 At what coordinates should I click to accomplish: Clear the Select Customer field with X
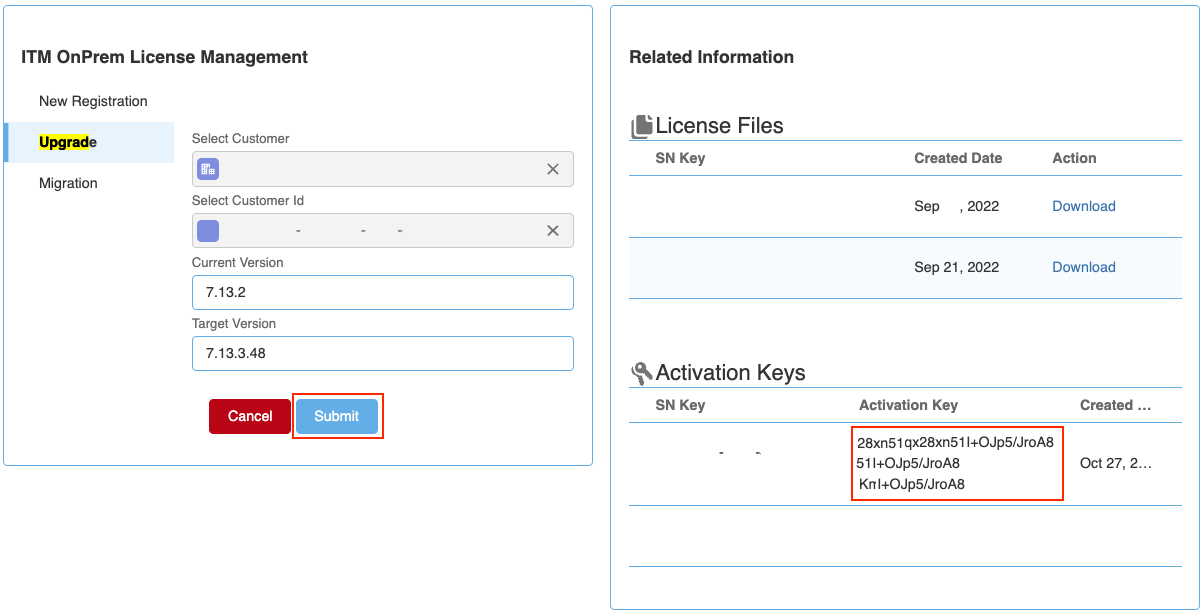552,170
